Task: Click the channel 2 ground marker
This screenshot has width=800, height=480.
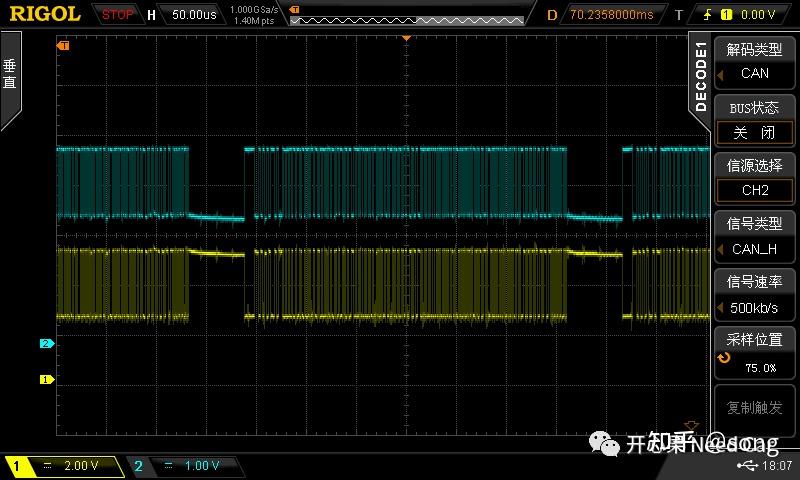Action: pyautogui.click(x=45, y=343)
